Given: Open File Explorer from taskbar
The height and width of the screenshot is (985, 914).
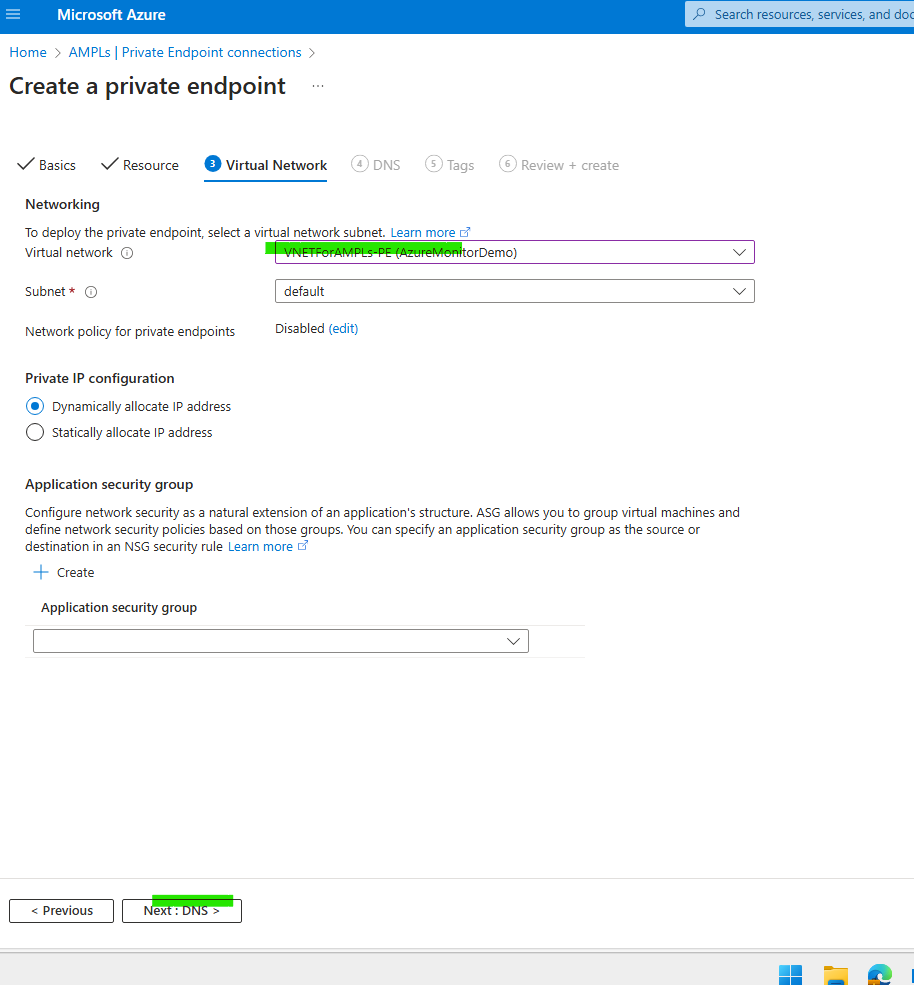Looking at the screenshot, I should [x=835, y=975].
